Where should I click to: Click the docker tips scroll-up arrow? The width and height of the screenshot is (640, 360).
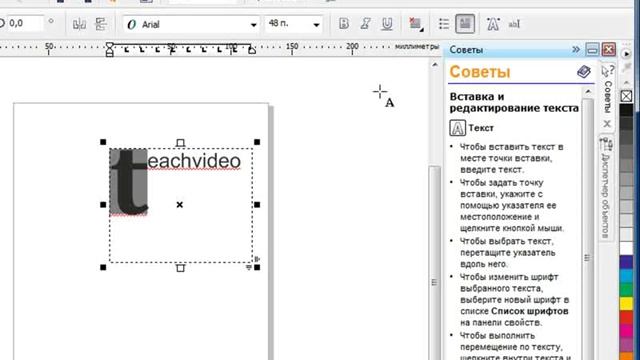[588, 91]
